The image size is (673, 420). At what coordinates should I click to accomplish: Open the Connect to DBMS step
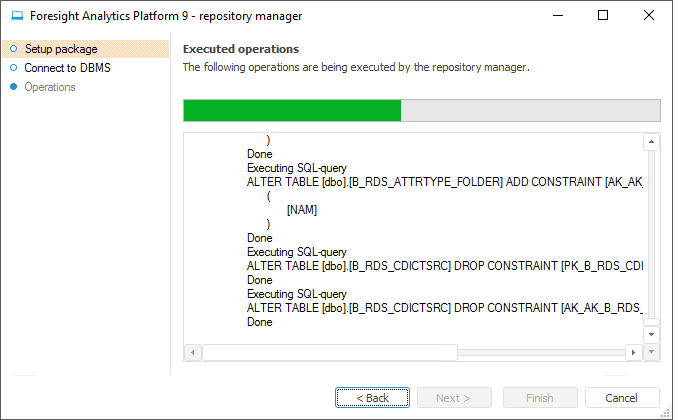(x=67, y=68)
